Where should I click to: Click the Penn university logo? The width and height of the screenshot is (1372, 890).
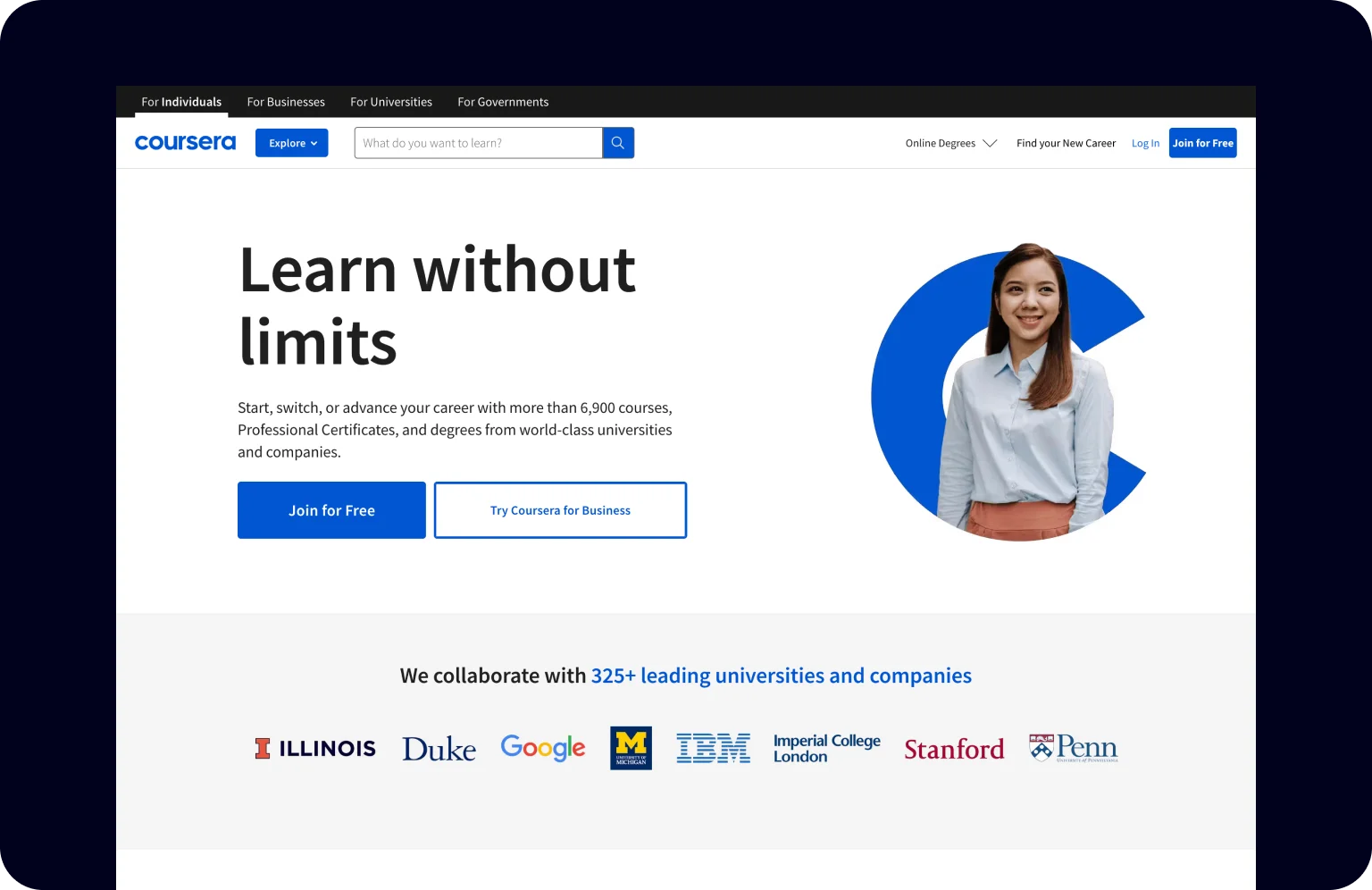click(1072, 747)
